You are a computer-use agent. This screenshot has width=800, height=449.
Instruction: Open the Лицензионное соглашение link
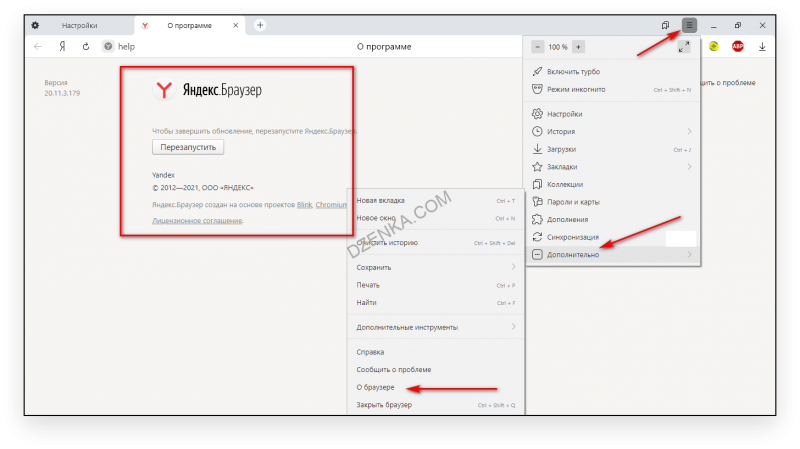pyautogui.click(x=197, y=220)
